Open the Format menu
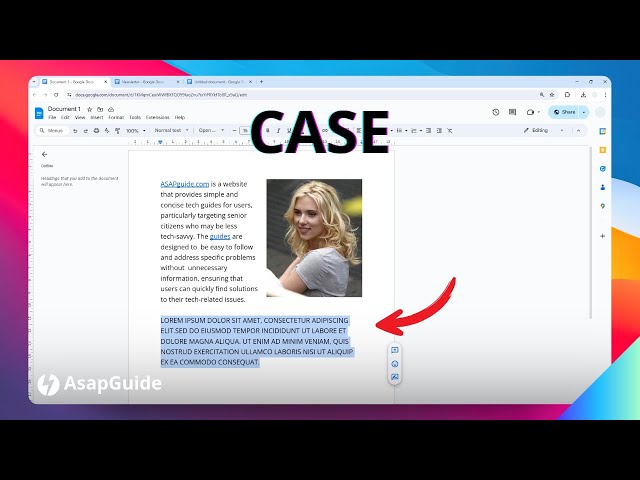Image resolution: width=640 pixels, height=480 pixels. (x=116, y=118)
